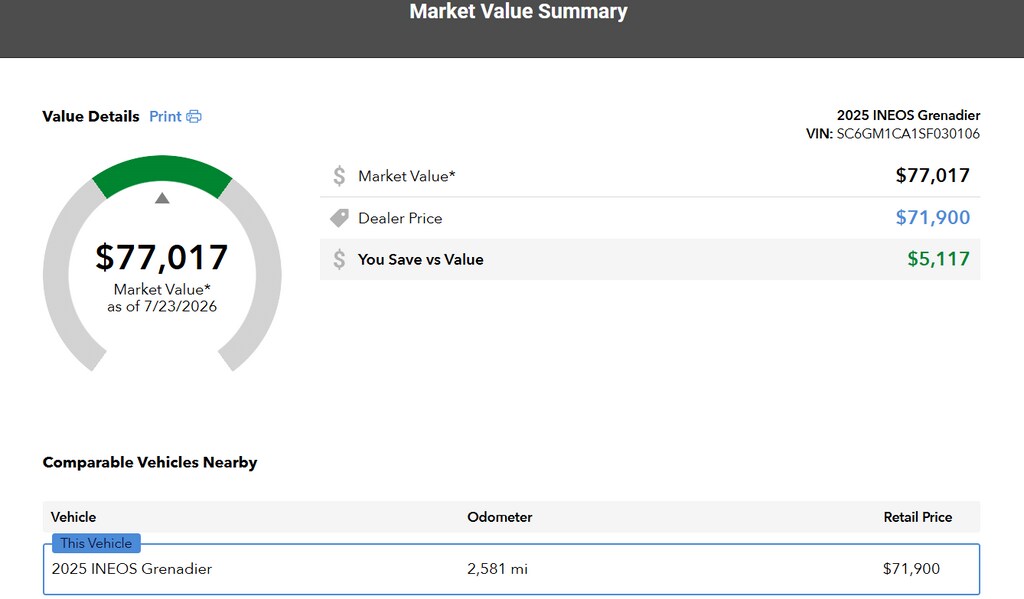Click the VIN number text
The height and width of the screenshot is (599, 1024).
(908, 134)
